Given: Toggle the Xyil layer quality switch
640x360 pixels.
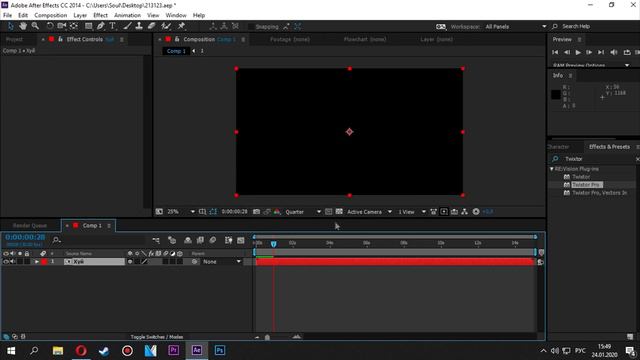Looking at the screenshot, I should point(144,262).
